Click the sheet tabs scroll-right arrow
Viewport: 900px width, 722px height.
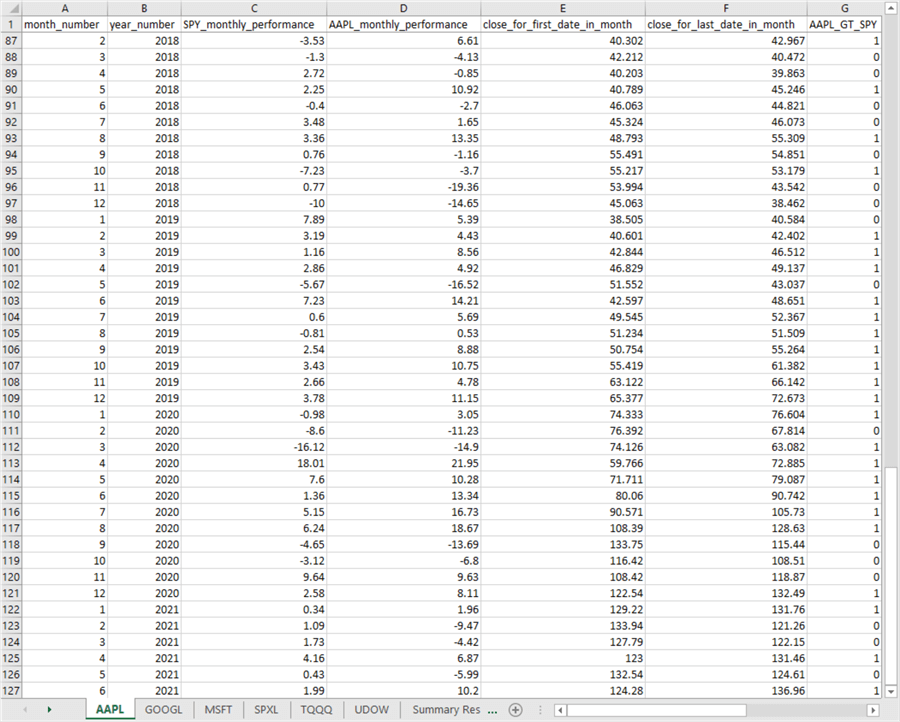click(x=49, y=710)
